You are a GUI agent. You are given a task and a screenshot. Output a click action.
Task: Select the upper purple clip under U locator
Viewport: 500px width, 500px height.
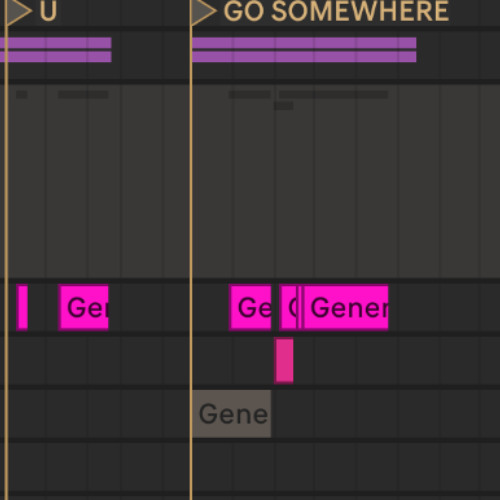(56, 43)
